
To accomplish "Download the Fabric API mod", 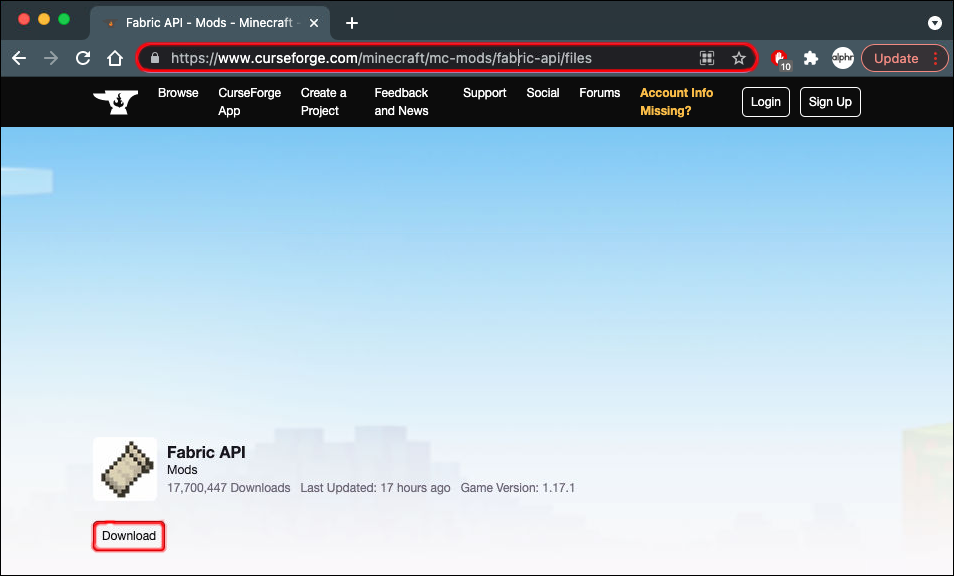I will coord(128,536).
